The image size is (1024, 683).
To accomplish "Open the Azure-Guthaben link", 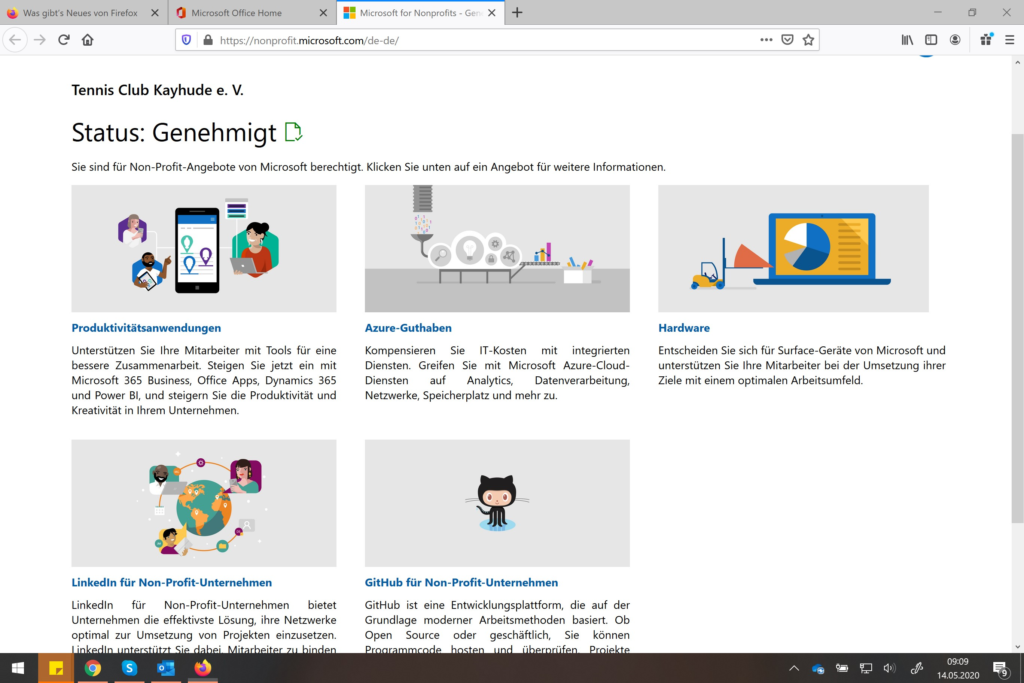I will [407, 327].
